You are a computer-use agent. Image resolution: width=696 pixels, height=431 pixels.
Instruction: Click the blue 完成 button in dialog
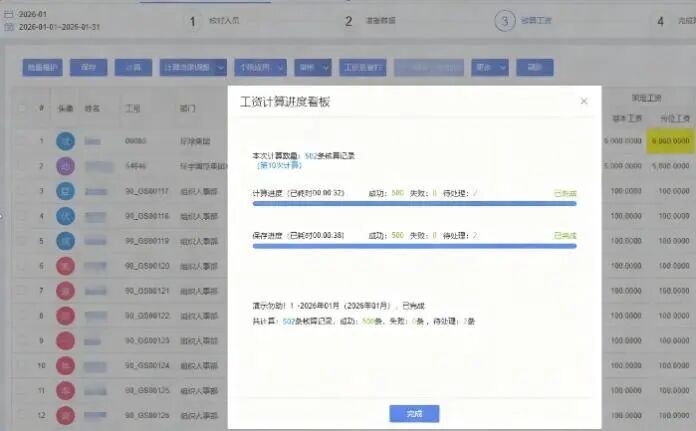(414, 414)
